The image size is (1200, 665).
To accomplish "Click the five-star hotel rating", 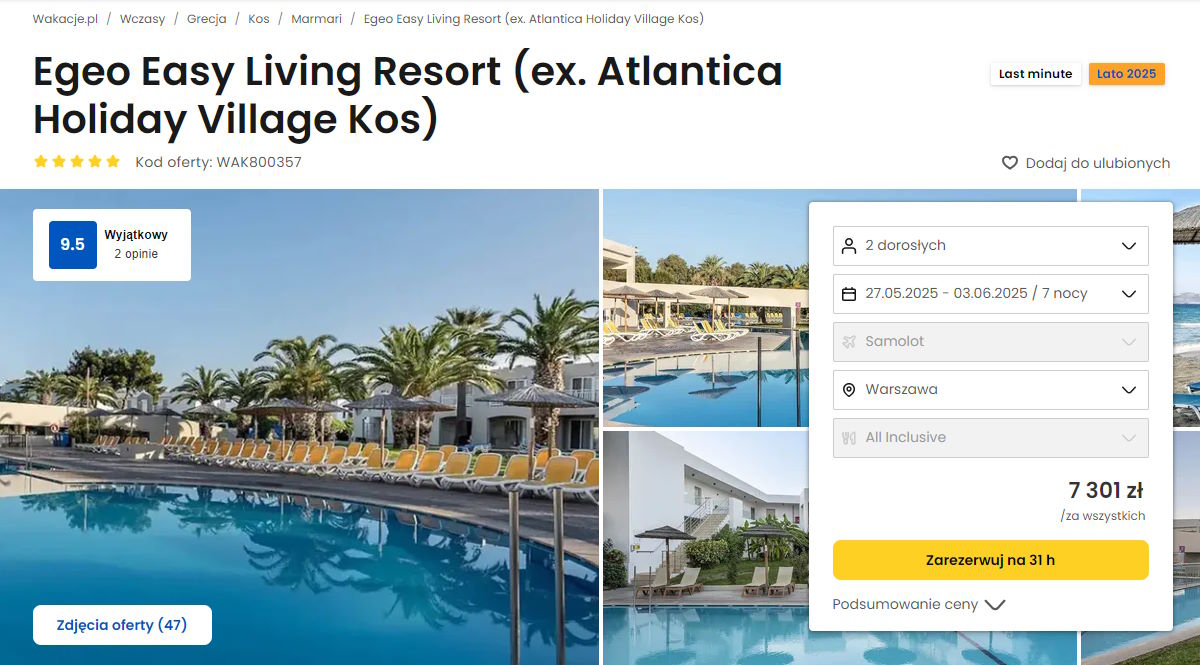I will click(x=77, y=161).
